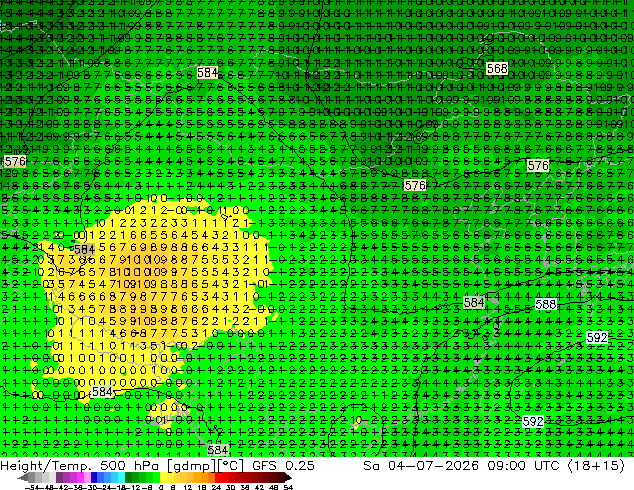The image size is (634, 490).
Task: Click the 576 label touching the left map edge
Action: coord(15,162)
